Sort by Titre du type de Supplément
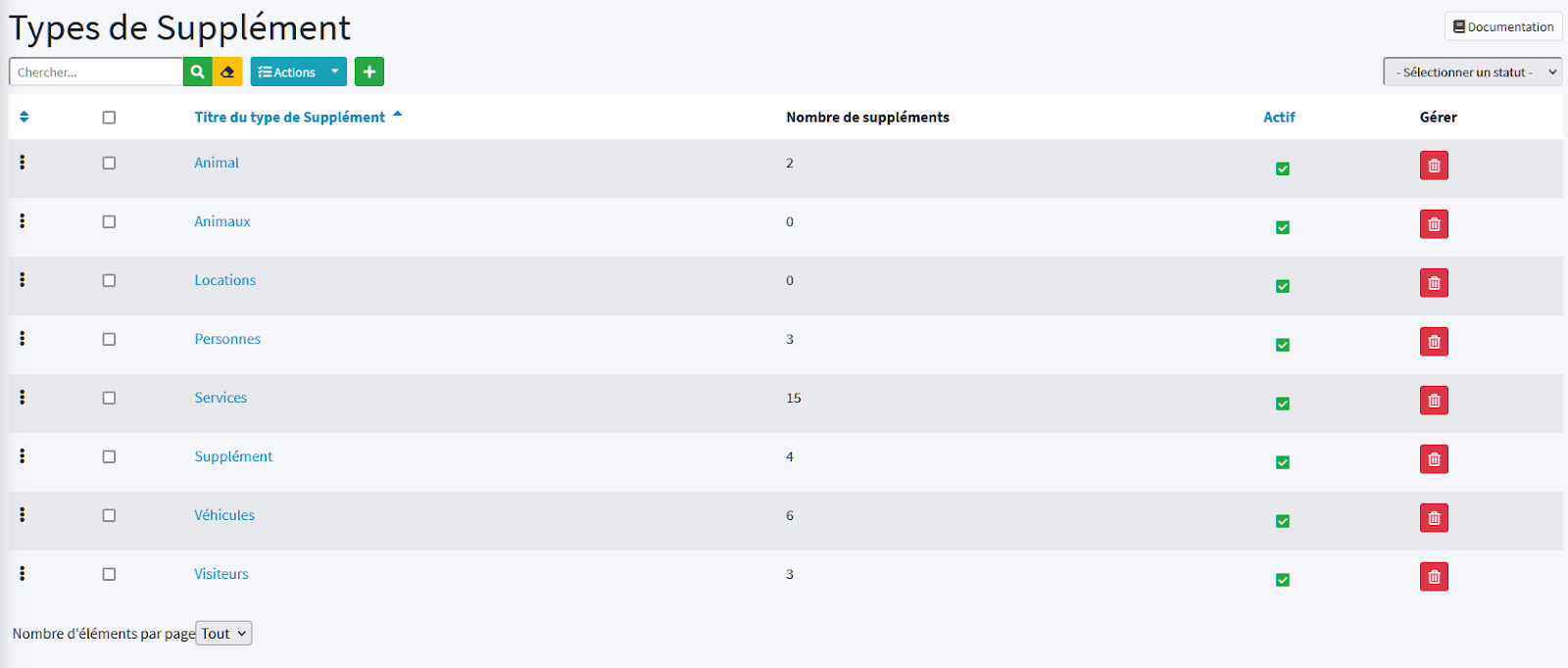The width and height of the screenshot is (1568, 668). point(290,118)
